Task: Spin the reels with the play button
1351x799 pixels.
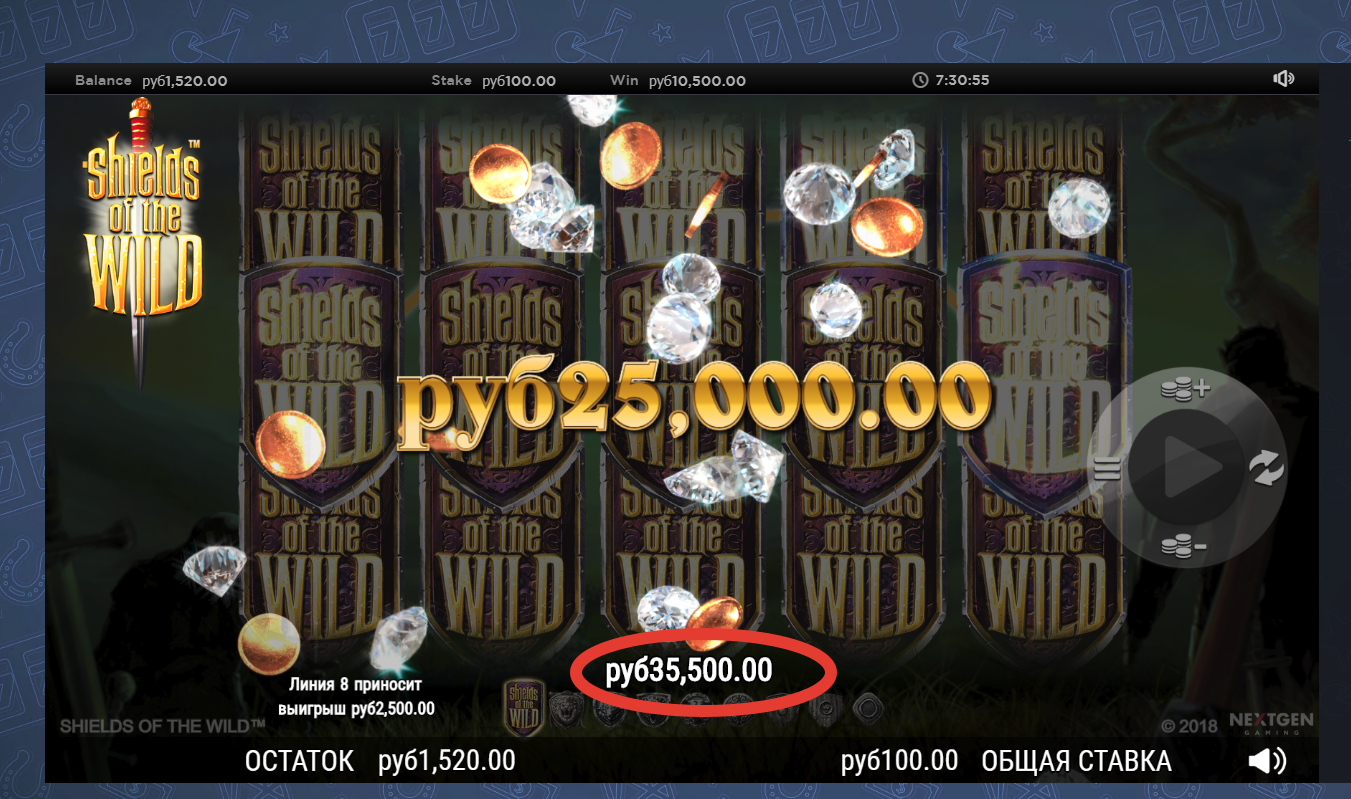Action: [x=1186, y=467]
